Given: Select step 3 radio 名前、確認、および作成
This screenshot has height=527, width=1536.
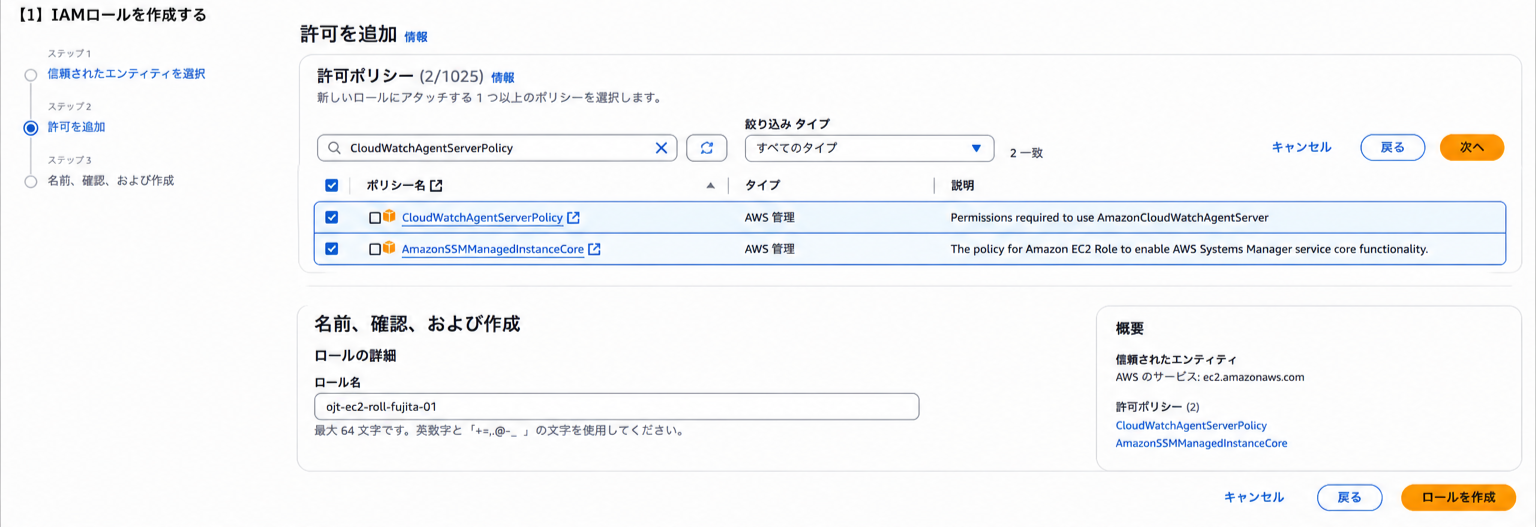Looking at the screenshot, I should 31,181.
